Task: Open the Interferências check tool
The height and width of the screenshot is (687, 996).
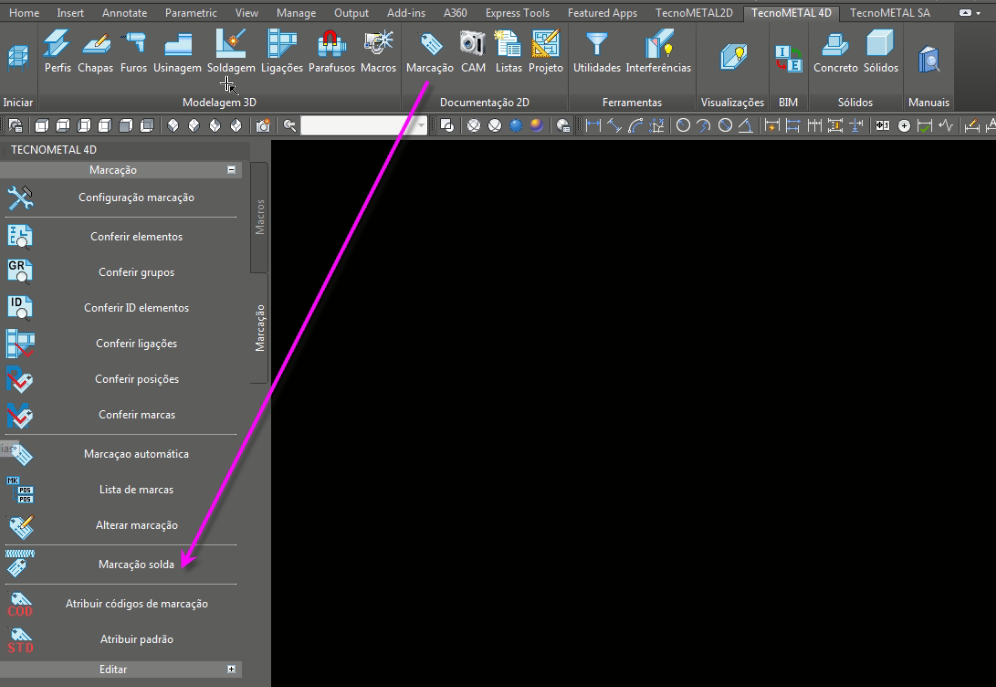Action: tap(658, 52)
